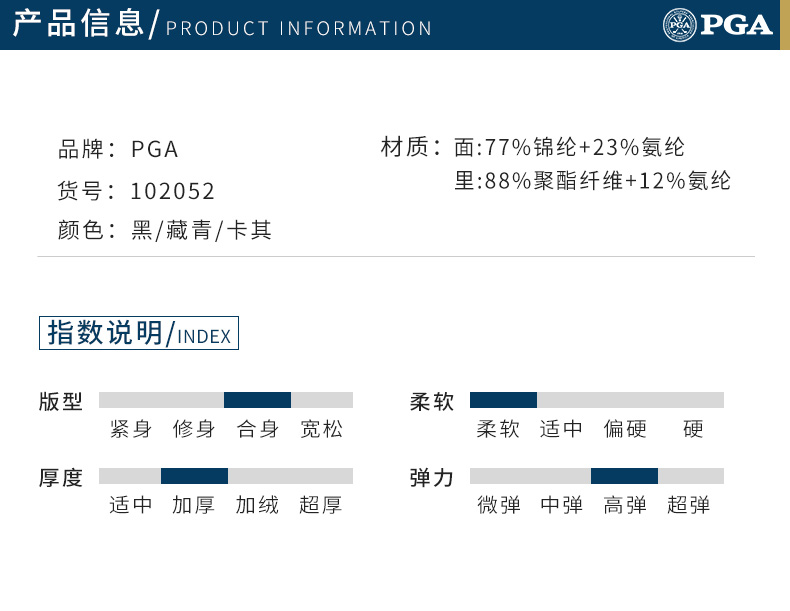Screen dimensions: 790x611
Task: Click the 版型 fit indicator bar
Action: [226, 400]
